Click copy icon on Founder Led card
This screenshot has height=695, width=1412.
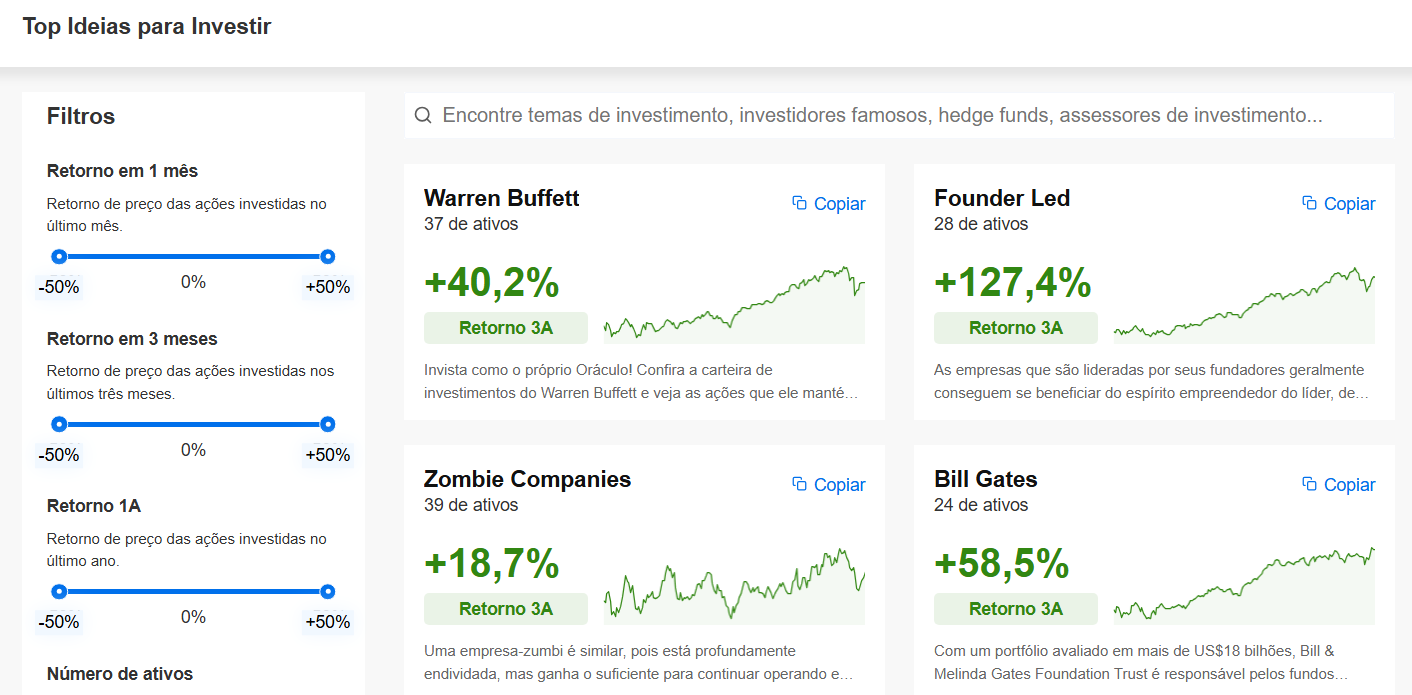[x=1309, y=203]
